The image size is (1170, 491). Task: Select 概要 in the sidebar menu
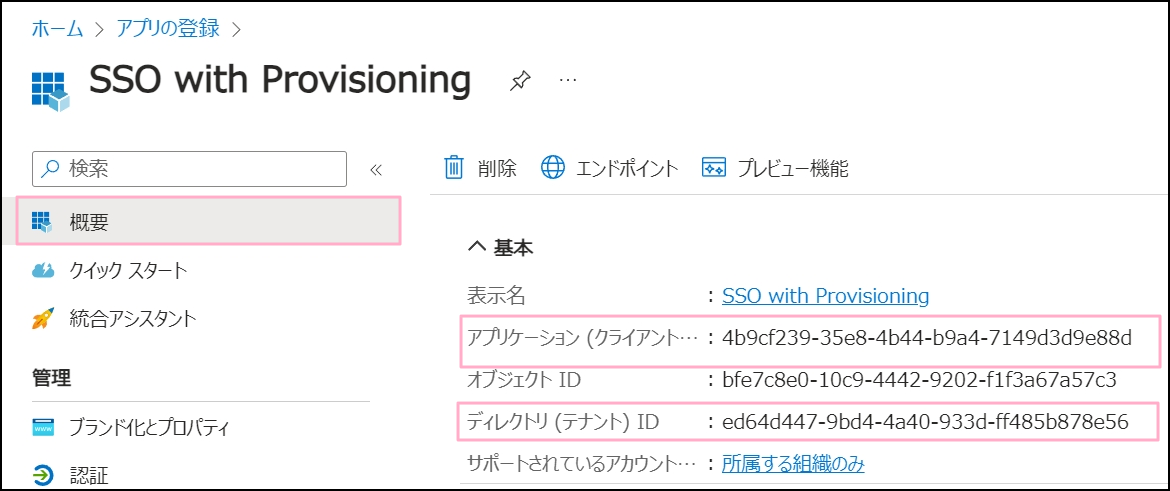click(x=89, y=221)
